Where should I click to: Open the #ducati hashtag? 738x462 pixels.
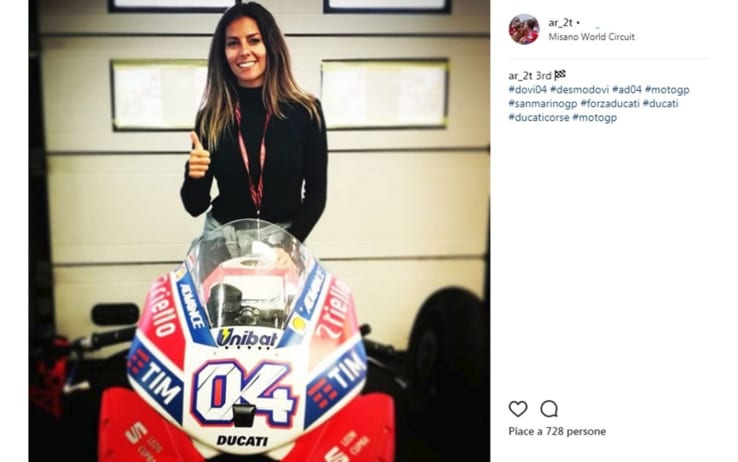tap(660, 104)
